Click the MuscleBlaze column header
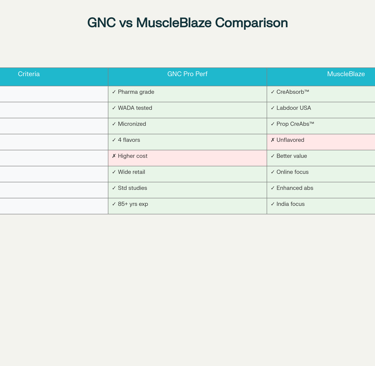 (321, 77)
